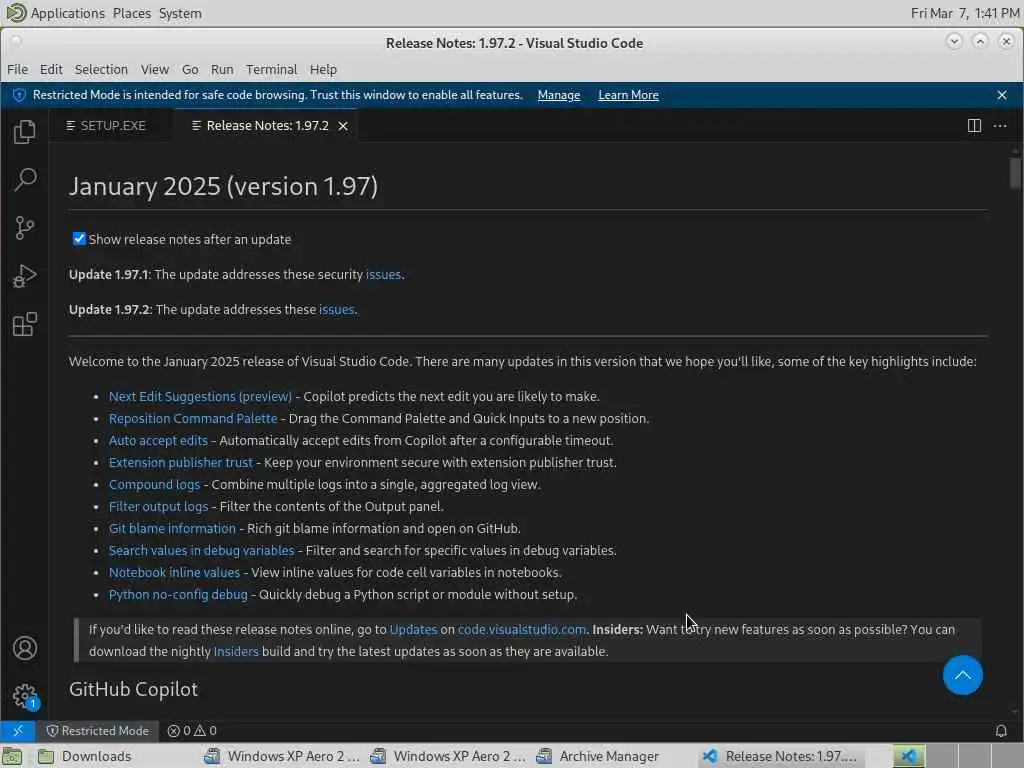The height and width of the screenshot is (768, 1024).
Task: Open the Applications menu in top panel
Action: 67,13
